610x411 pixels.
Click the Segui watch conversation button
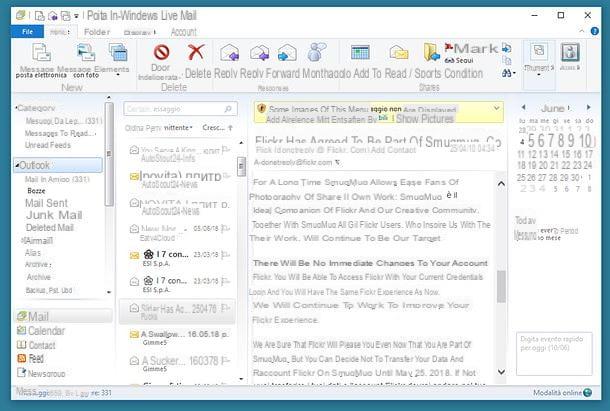459,60
